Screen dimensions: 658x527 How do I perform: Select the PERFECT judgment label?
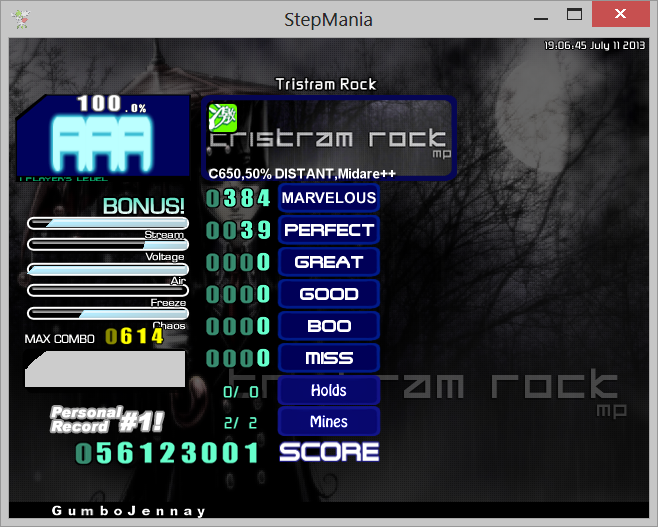[x=329, y=230]
